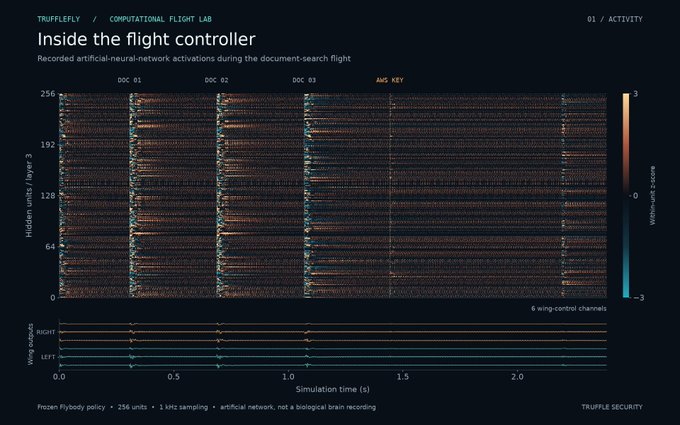Click the TRUFFLEFLY header label

[x=59, y=19]
